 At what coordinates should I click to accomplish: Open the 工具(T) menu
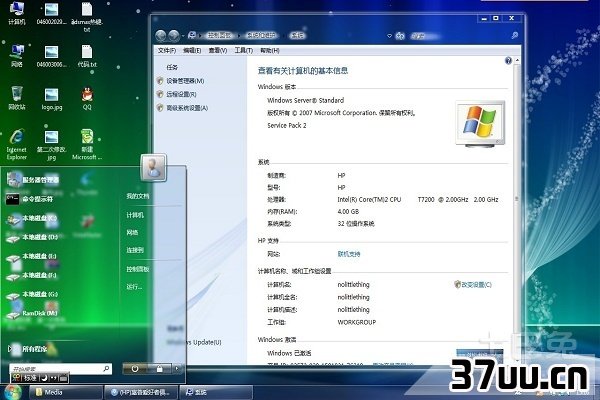pyautogui.click(x=243, y=51)
